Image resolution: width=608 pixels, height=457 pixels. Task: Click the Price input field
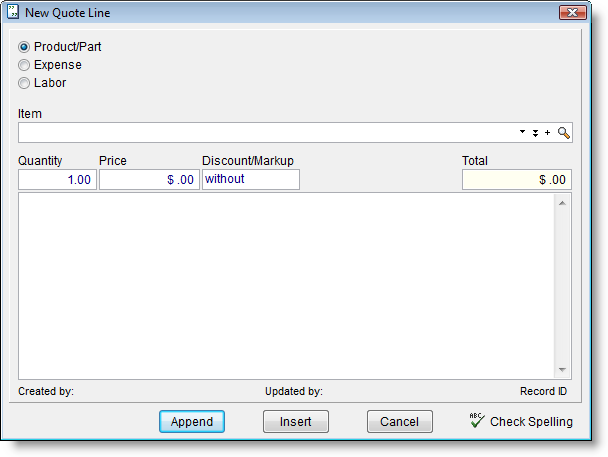pyautogui.click(x=149, y=180)
